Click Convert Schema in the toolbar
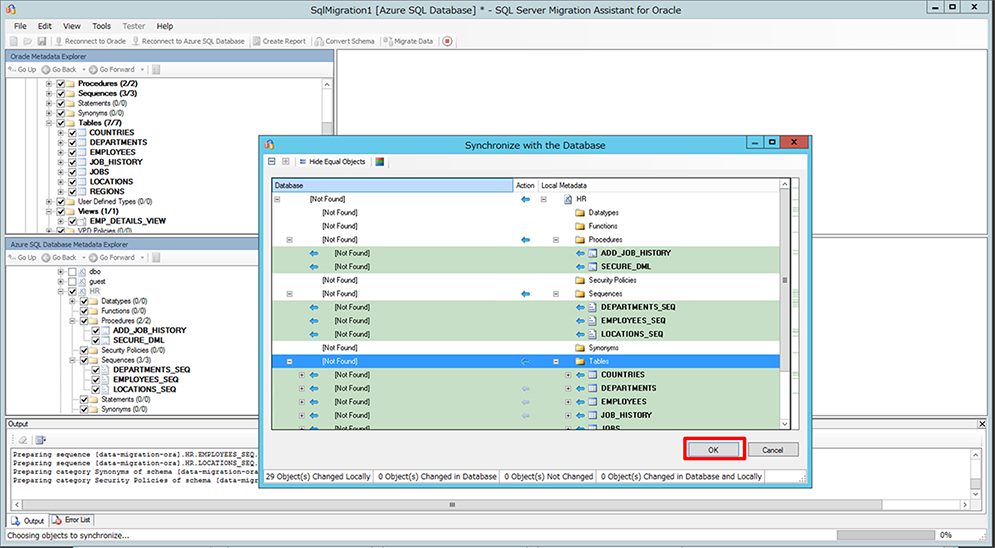Screen dimensions: 995x548 (x=345, y=41)
